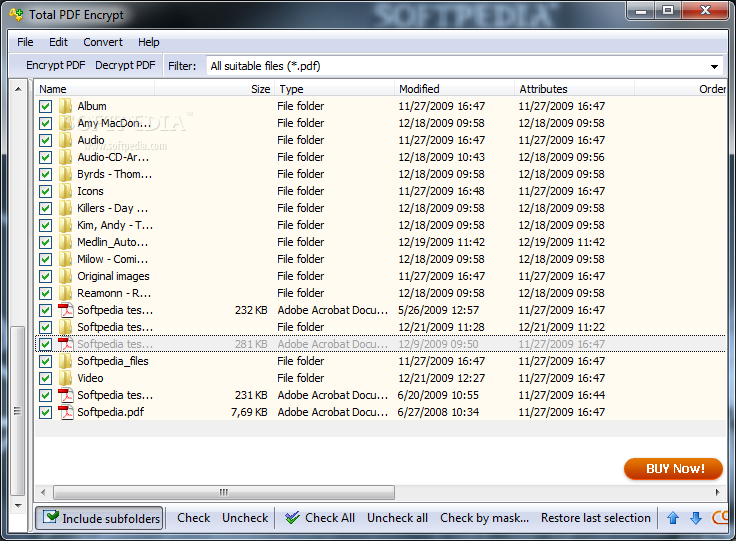Viewport: 736px width, 541px height.
Task: Click the Check button
Action: click(193, 518)
